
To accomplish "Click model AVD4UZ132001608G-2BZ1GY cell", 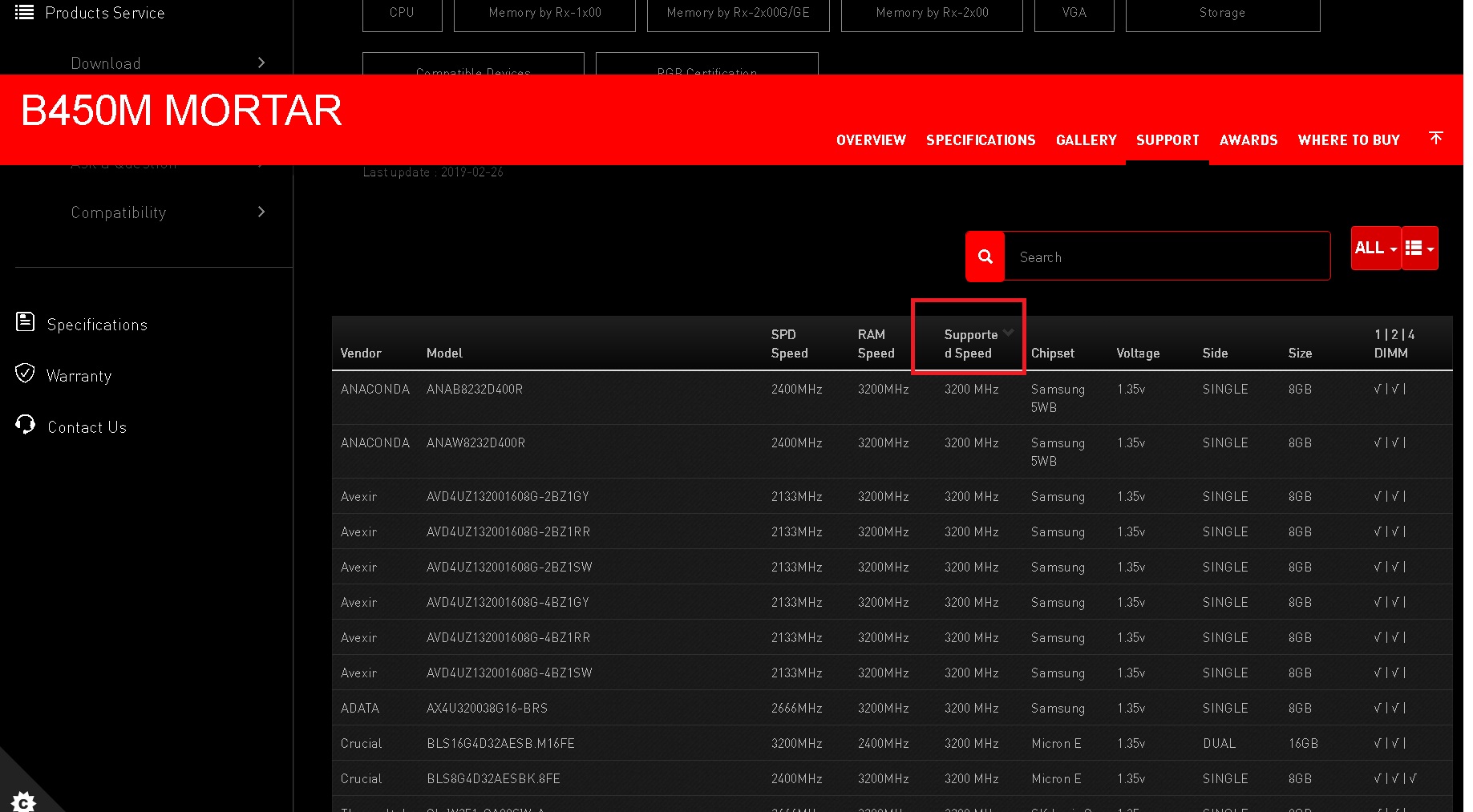I will point(508,496).
